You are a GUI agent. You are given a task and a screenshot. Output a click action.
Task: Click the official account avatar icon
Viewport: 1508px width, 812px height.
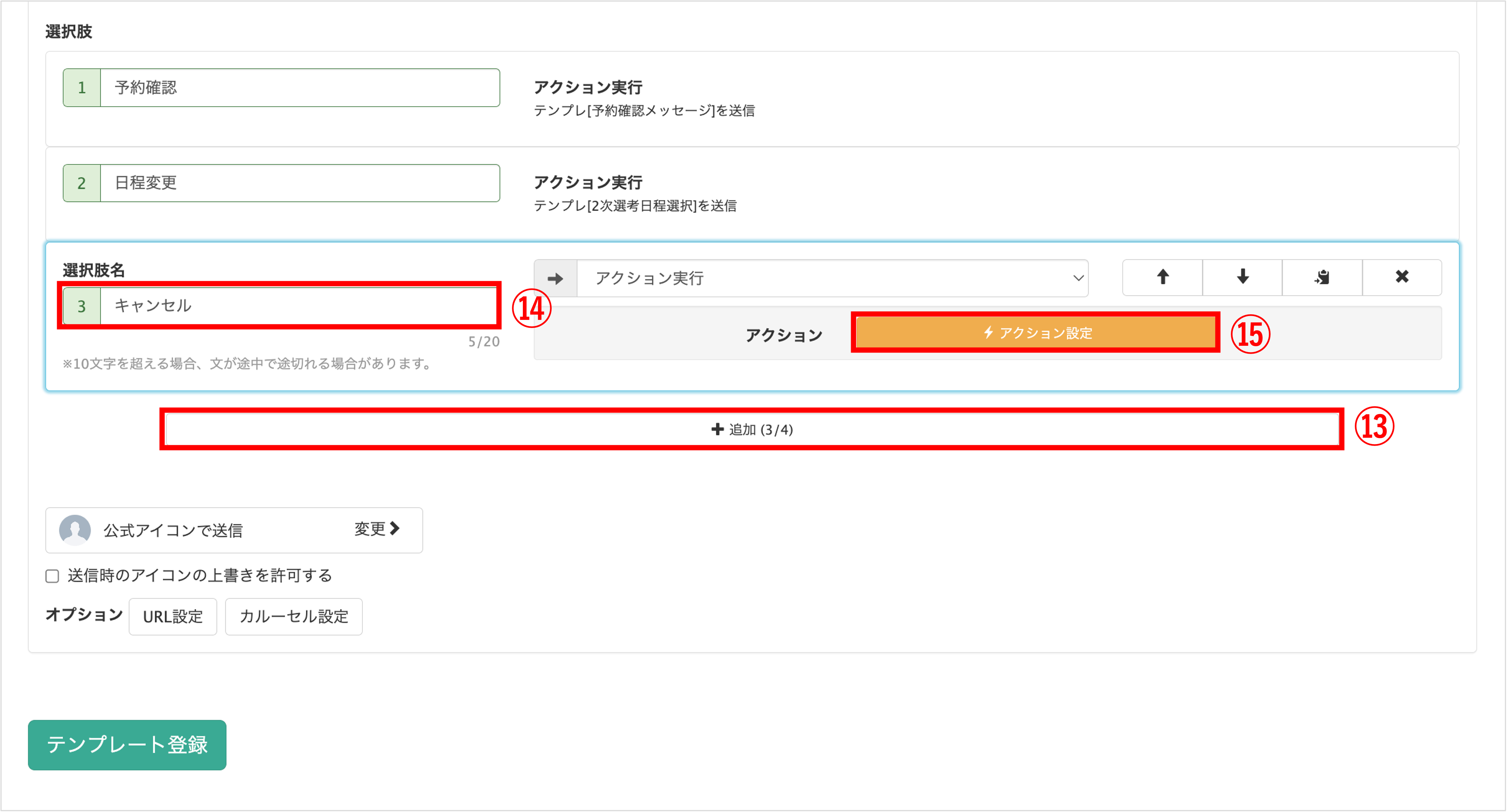(75, 530)
